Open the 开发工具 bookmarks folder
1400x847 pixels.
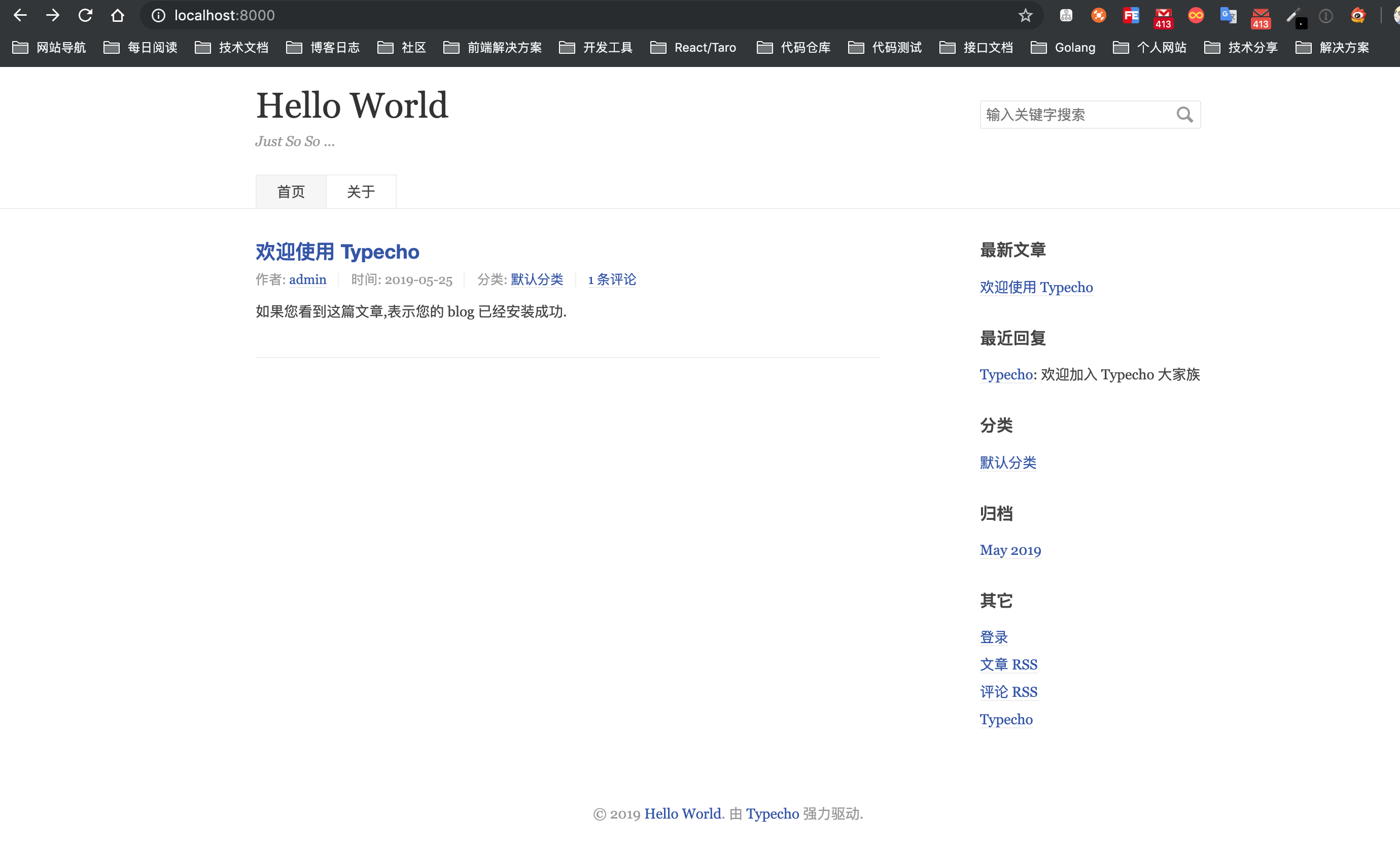tap(596, 48)
